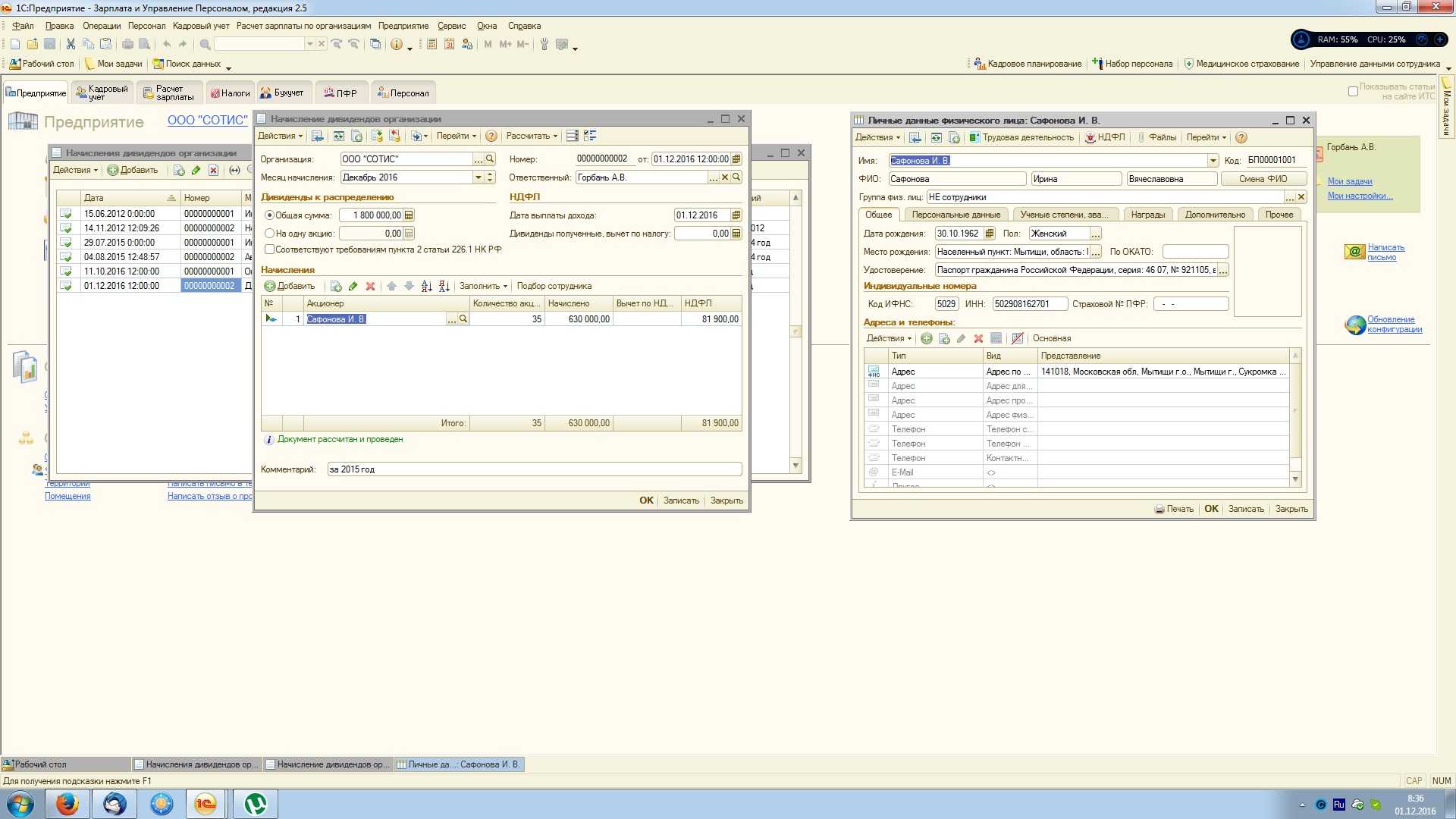Toggle Соответствуют требованиям пункта 2 статьи 226.1 checkbox
Viewport: 1456px width, 819px height.
(269, 249)
